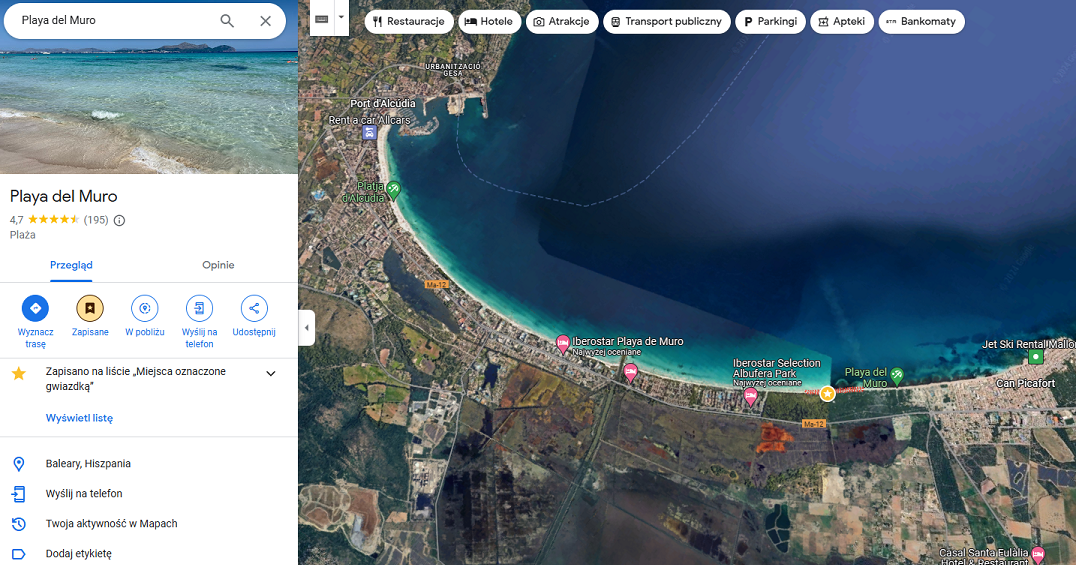Expand the saved list chevron
Viewport: 1076px width, 565px height.
(x=271, y=373)
